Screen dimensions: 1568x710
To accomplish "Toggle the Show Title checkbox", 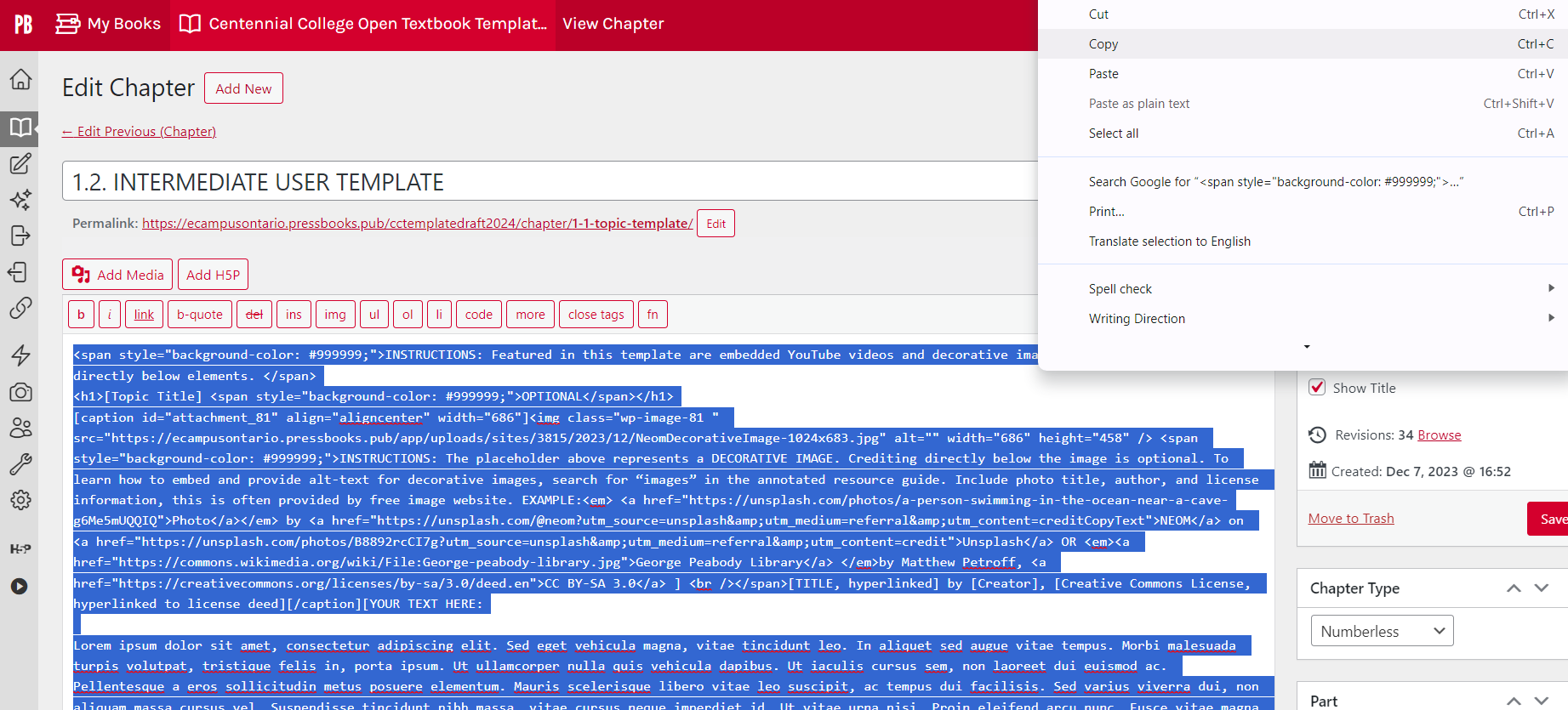I will pos(1317,388).
